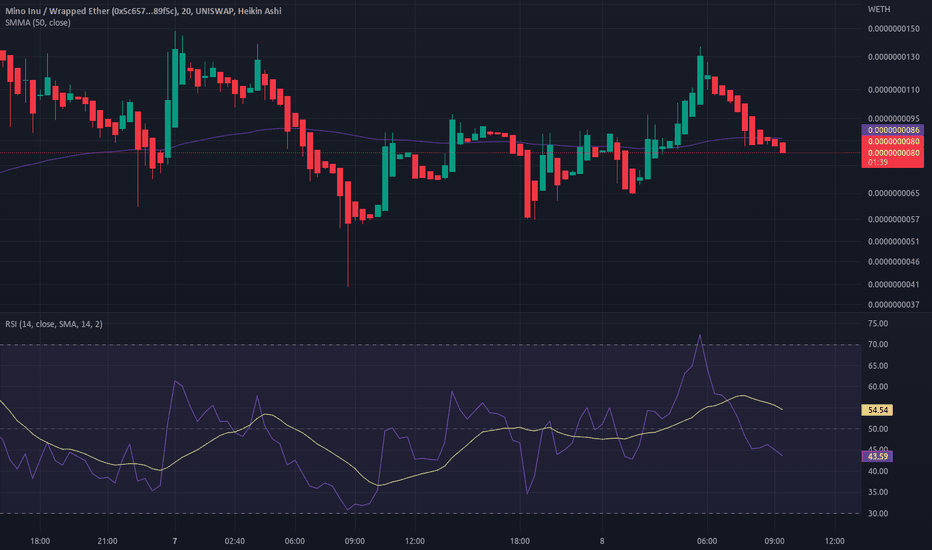Select the RSI (14, close, SMA, 14, 2) legend

[53, 324]
